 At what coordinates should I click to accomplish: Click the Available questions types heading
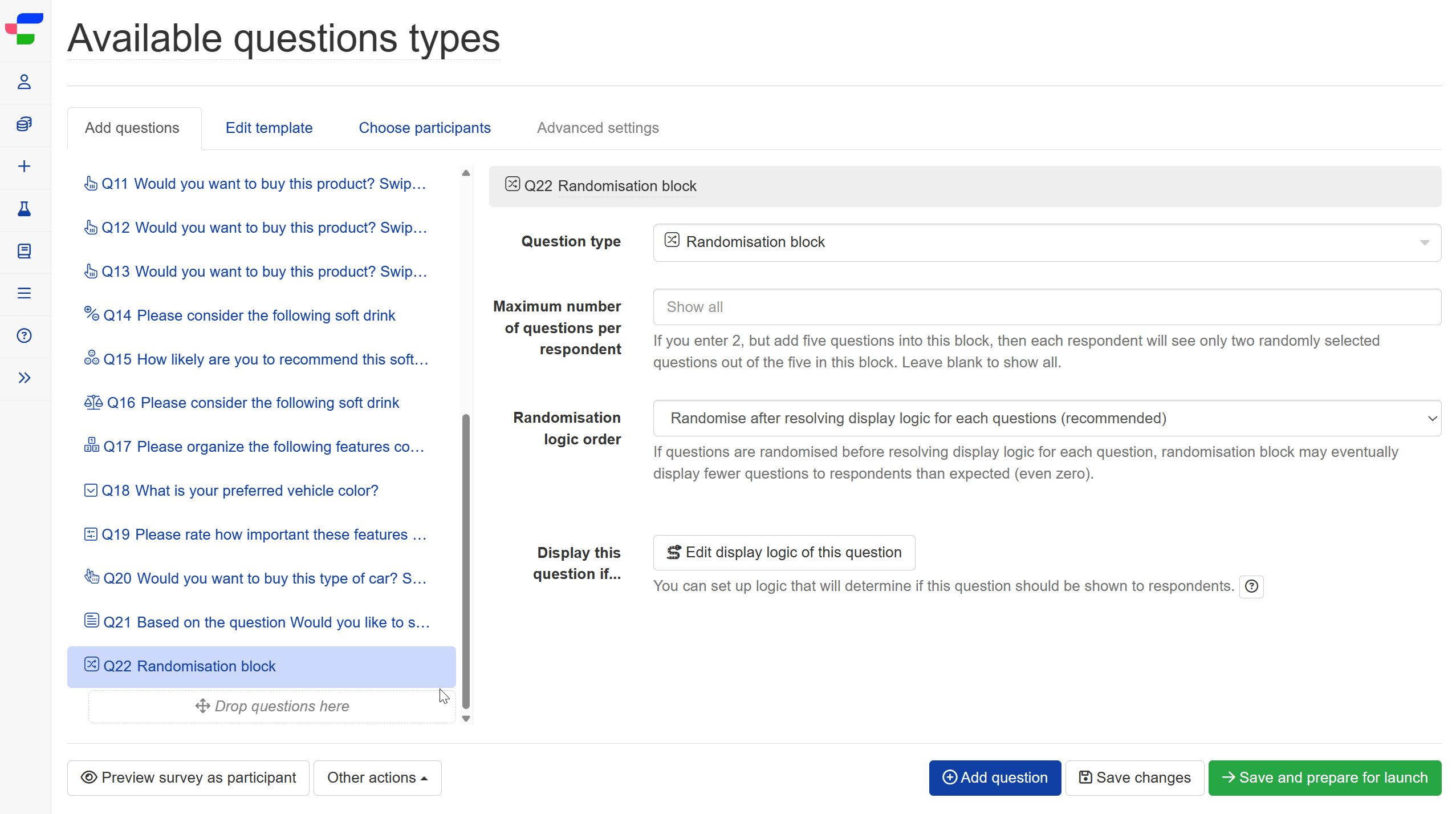283,38
